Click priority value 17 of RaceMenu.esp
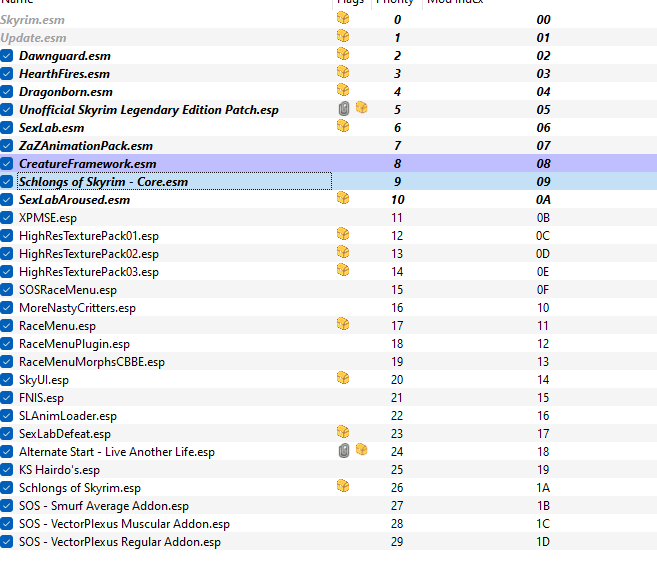Image resolution: width=657 pixels, height=570 pixels. [397, 326]
